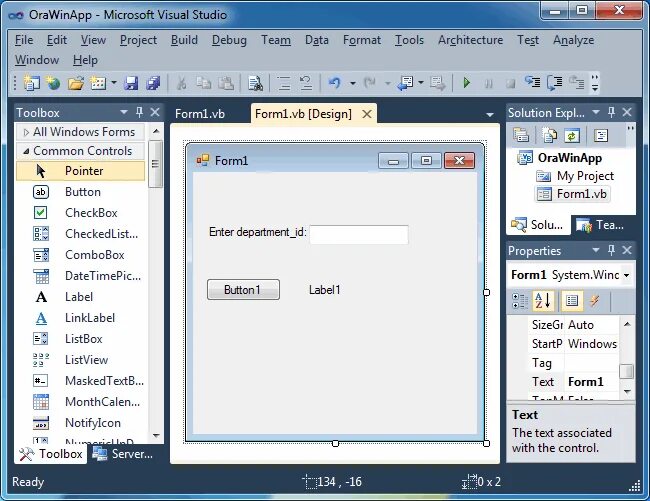Image resolution: width=650 pixels, height=501 pixels.
Task: Select the ListView control in Toolbox
Action: [x=80, y=360]
